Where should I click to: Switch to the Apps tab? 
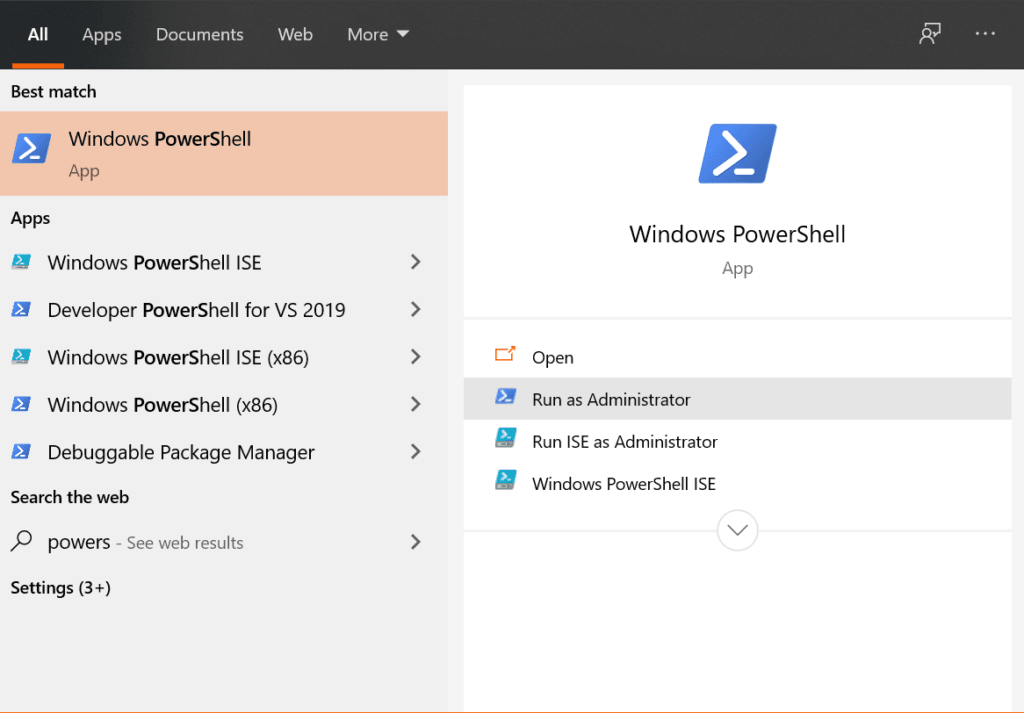[x=102, y=34]
